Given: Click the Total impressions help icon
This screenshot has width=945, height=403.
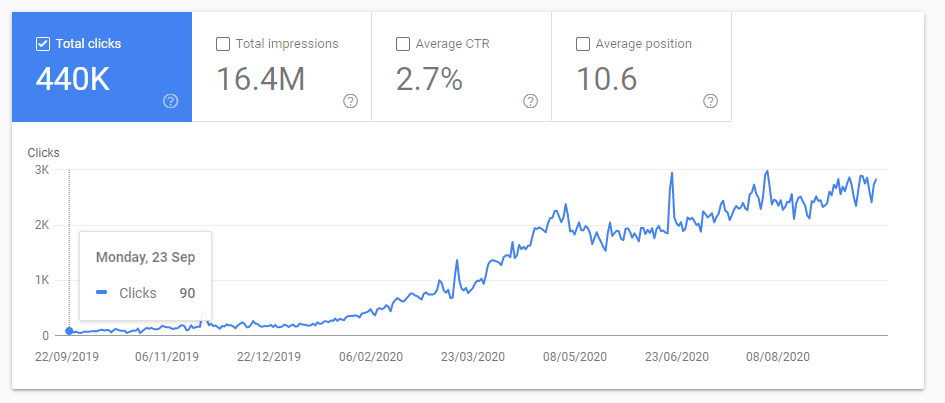Looking at the screenshot, I should point(350,101).
